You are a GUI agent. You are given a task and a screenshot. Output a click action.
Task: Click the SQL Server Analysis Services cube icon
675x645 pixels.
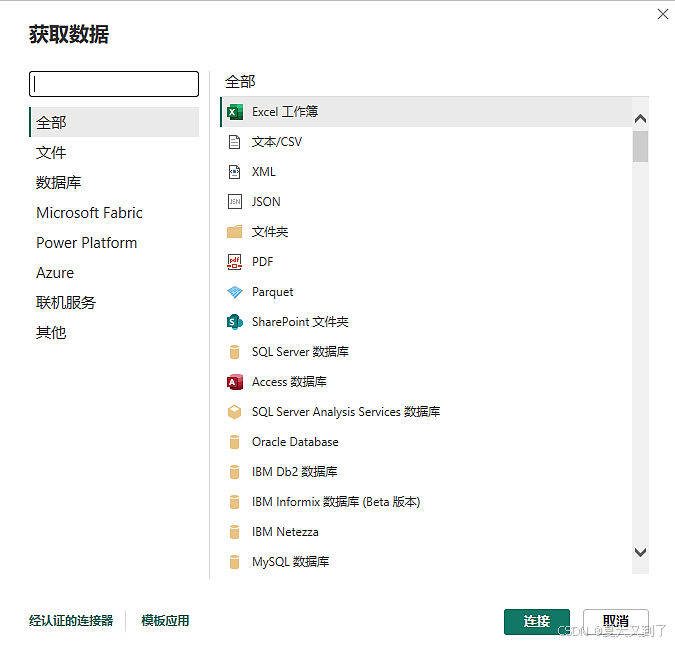pos(235,412)
